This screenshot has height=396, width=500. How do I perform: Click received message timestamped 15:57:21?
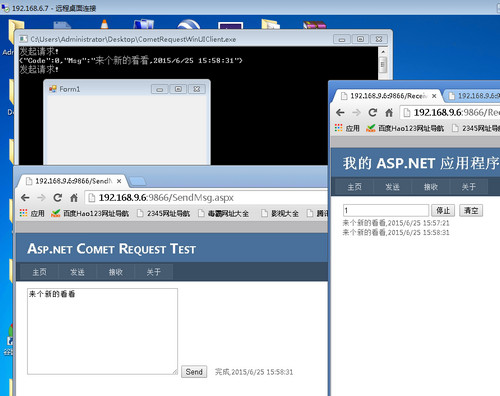coord(396,223)
